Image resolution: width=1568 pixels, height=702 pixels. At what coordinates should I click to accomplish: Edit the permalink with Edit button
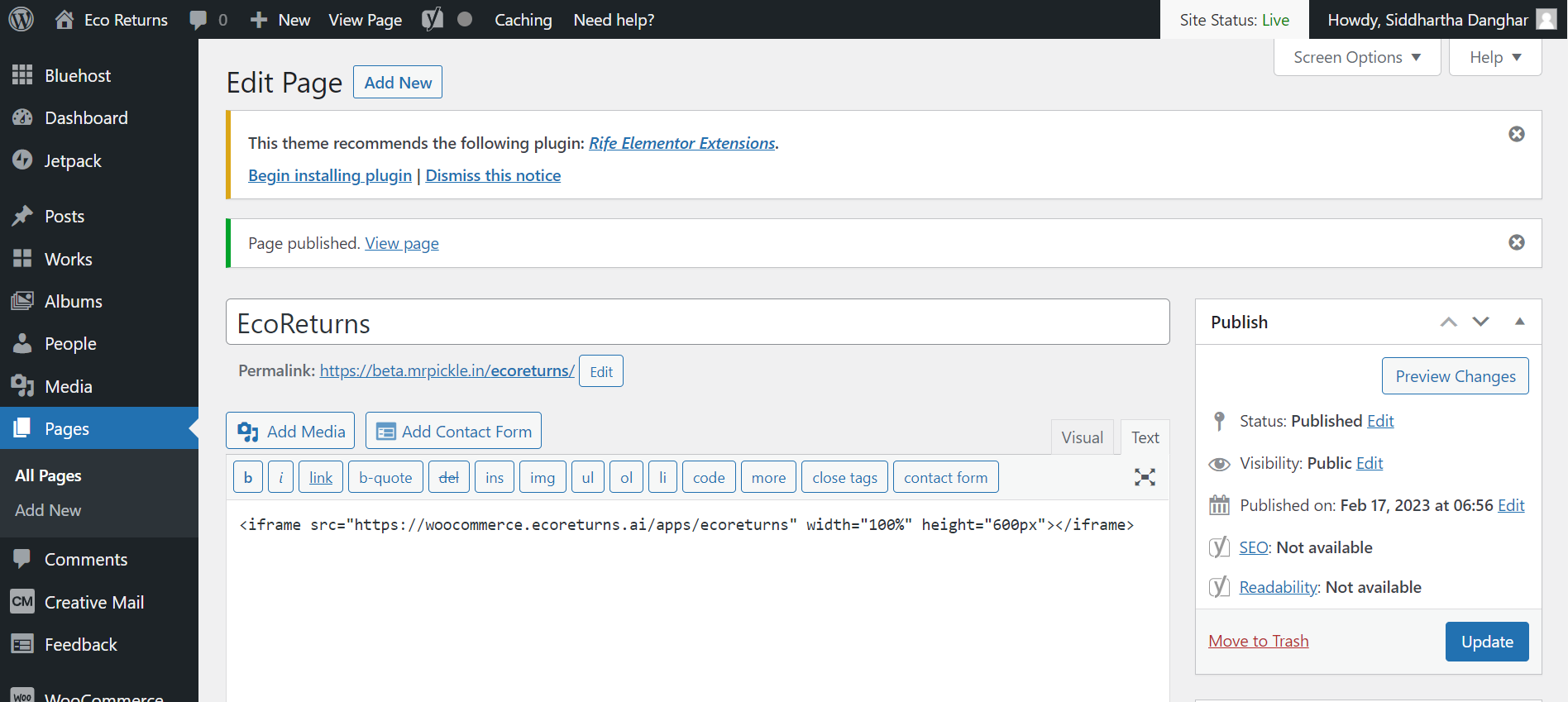(601, 371)
